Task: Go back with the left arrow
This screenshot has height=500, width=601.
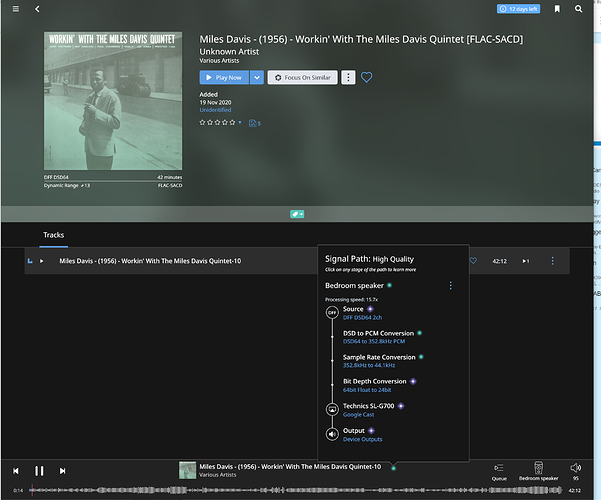Action: 37,9
